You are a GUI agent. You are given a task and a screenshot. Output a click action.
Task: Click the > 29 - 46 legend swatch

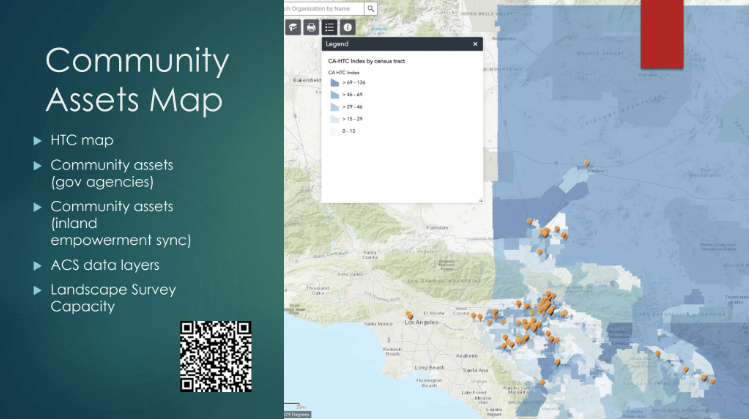tap(335, 106)
